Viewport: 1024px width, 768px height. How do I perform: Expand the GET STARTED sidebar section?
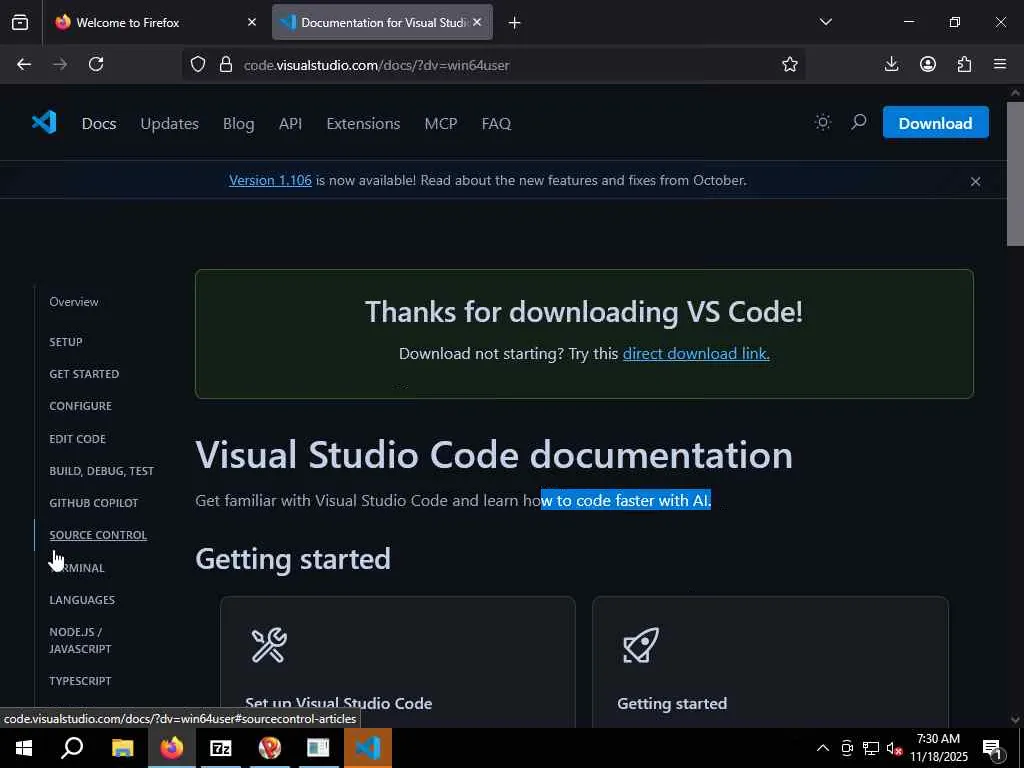coord(84,374)
